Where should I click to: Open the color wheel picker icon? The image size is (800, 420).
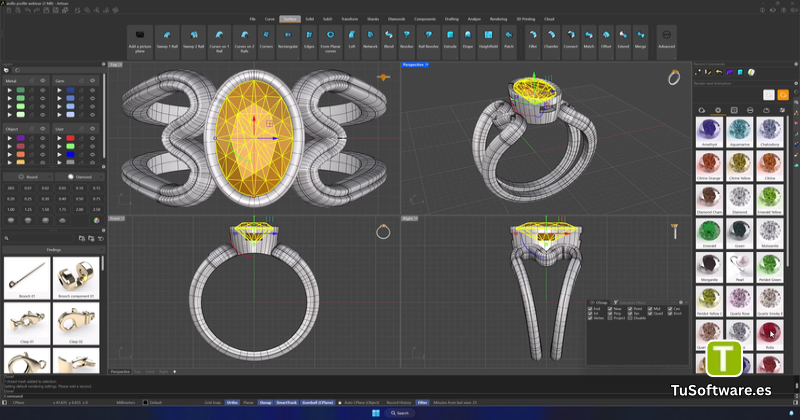pos(96,220)
